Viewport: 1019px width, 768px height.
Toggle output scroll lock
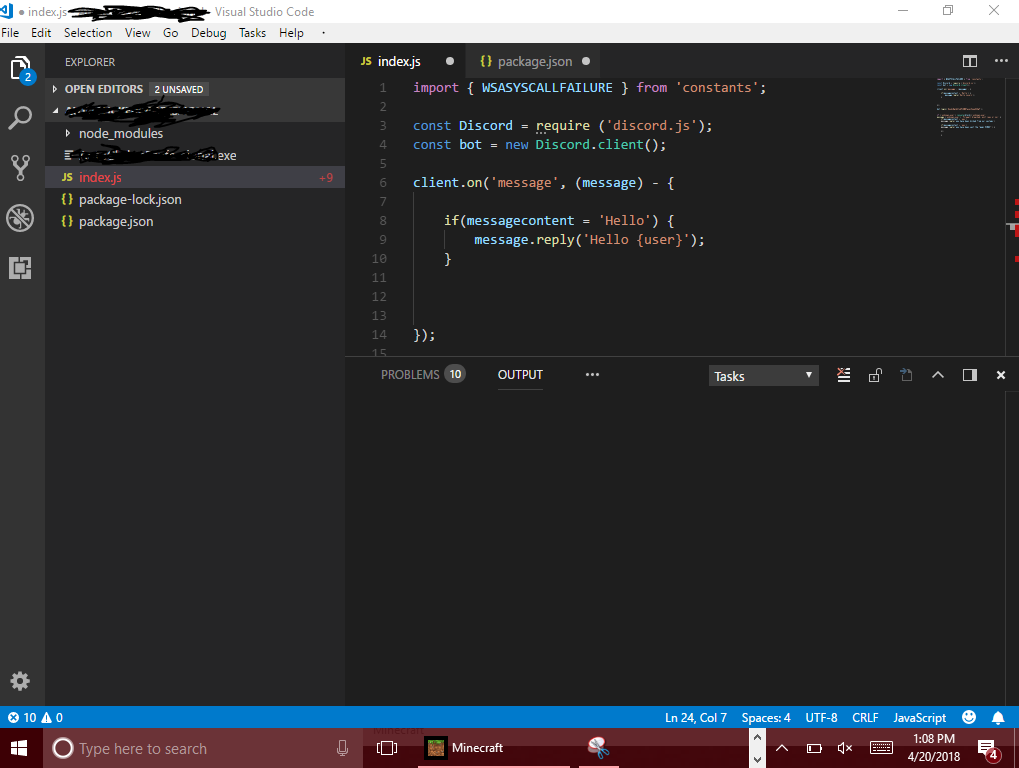pos(875,375)
